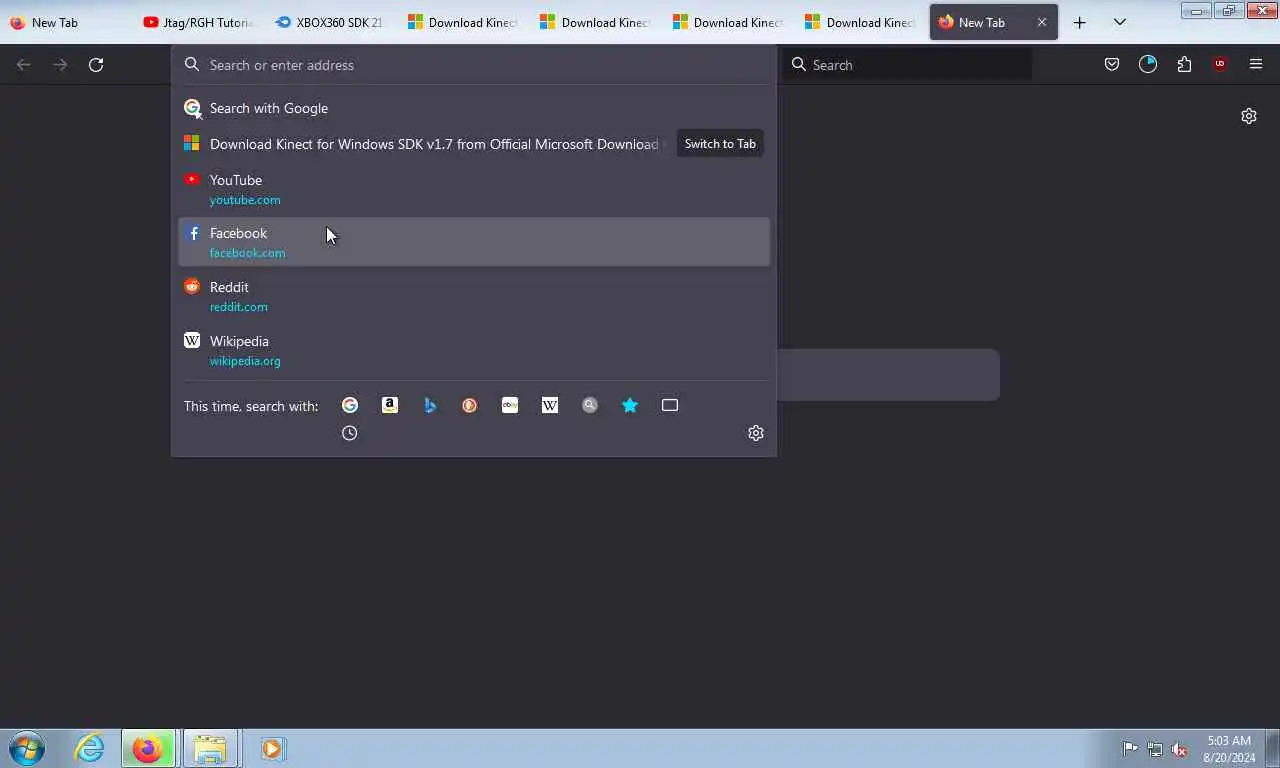Switch to the first New Tab tab

[x=66, y=22]
